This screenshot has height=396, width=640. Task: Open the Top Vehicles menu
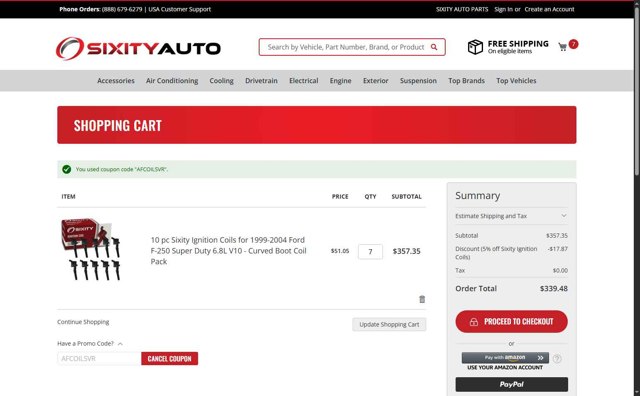point(516,81)
